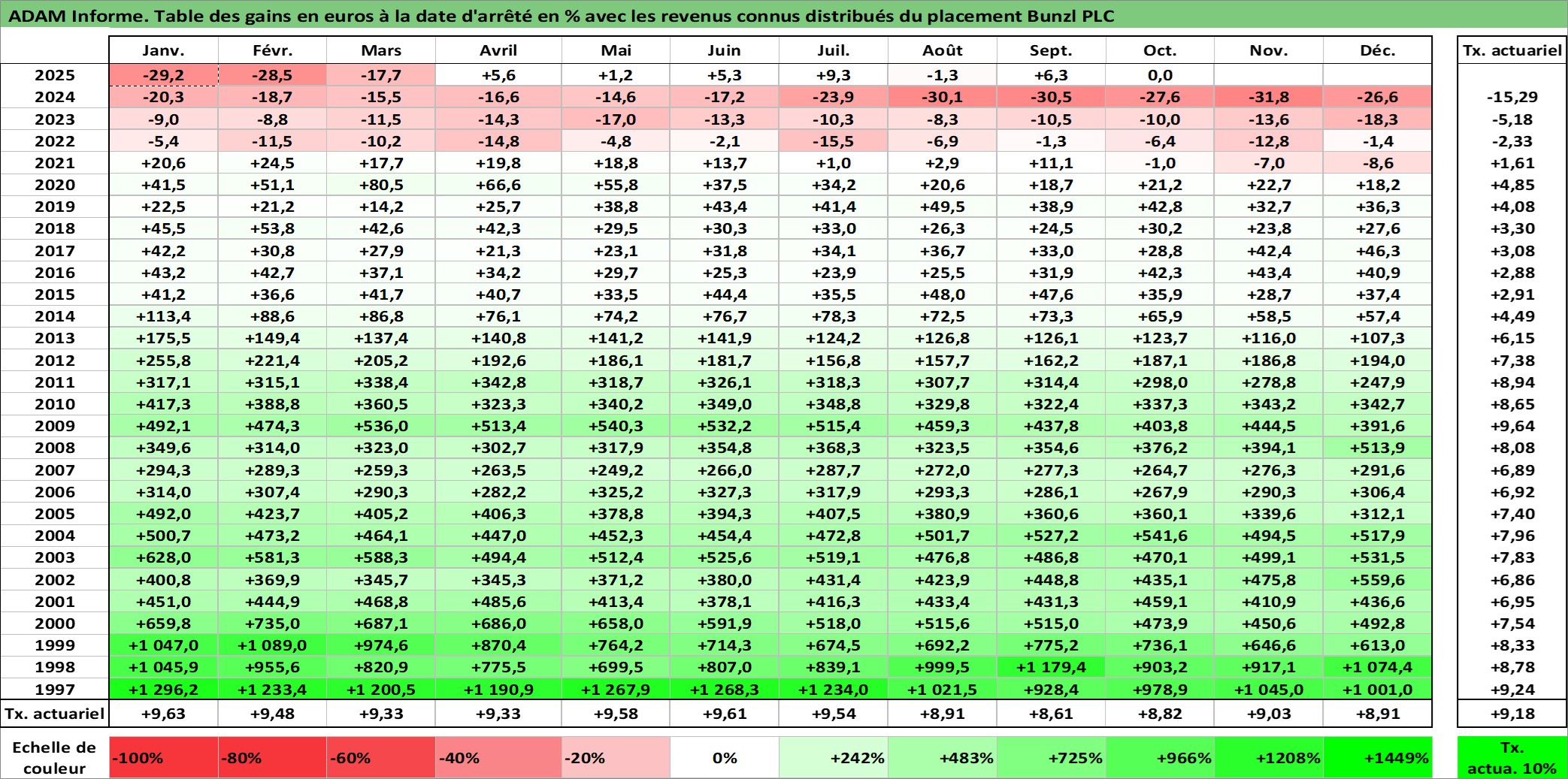
Task: Select the Avril column header
Action: pos(498,50)
